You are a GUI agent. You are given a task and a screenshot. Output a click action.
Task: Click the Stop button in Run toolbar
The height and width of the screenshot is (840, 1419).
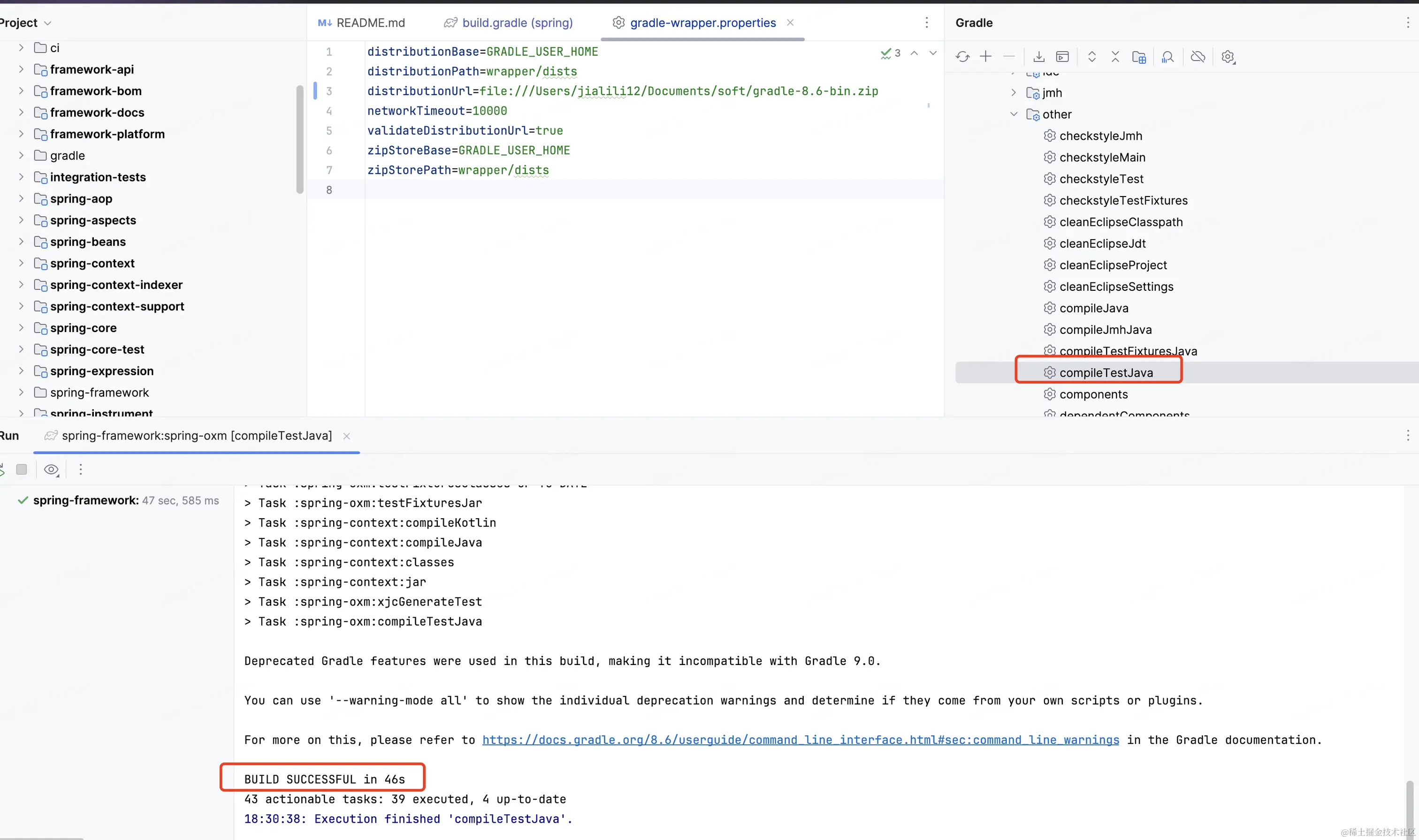[22, 470]
